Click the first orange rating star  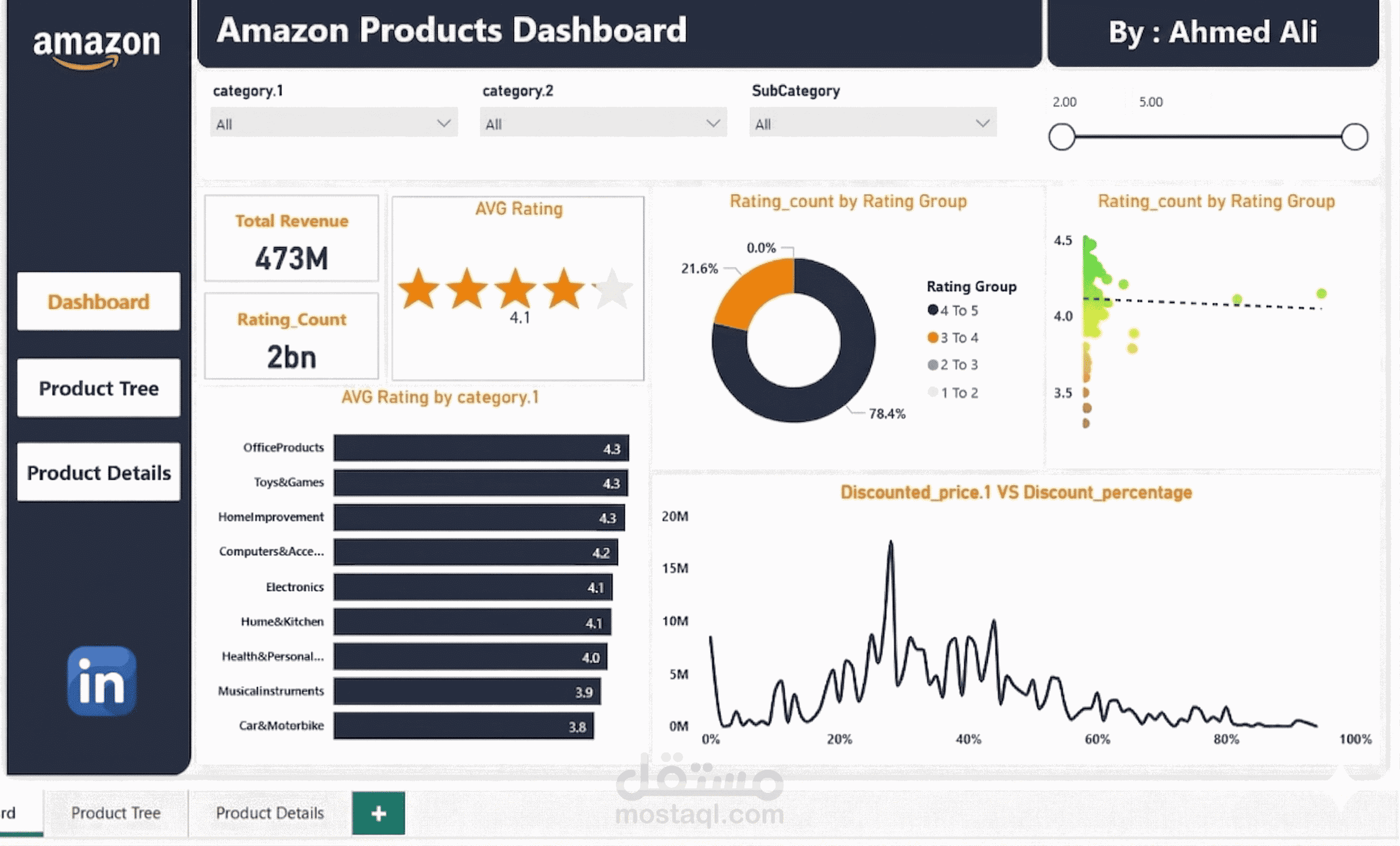click(419, 289)
